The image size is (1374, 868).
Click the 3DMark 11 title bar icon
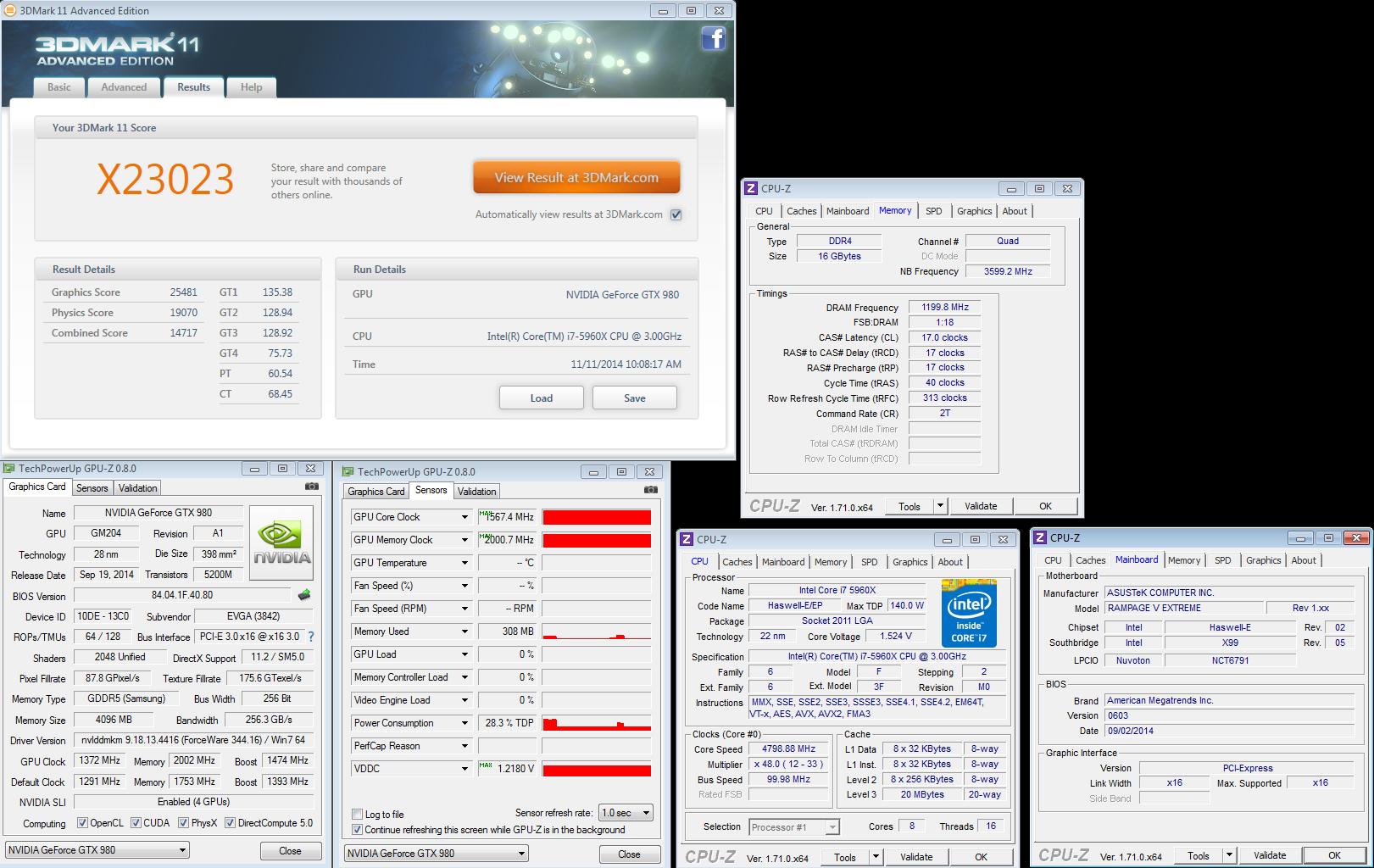(x=10, y=10)
